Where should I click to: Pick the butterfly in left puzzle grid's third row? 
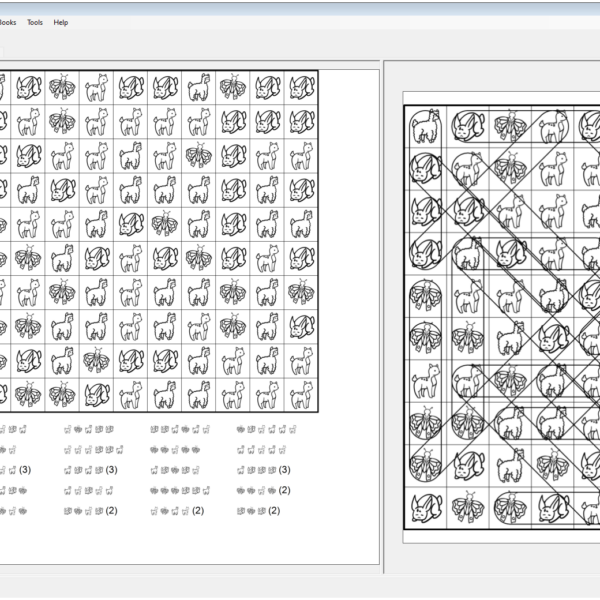[x=198, y=156]
